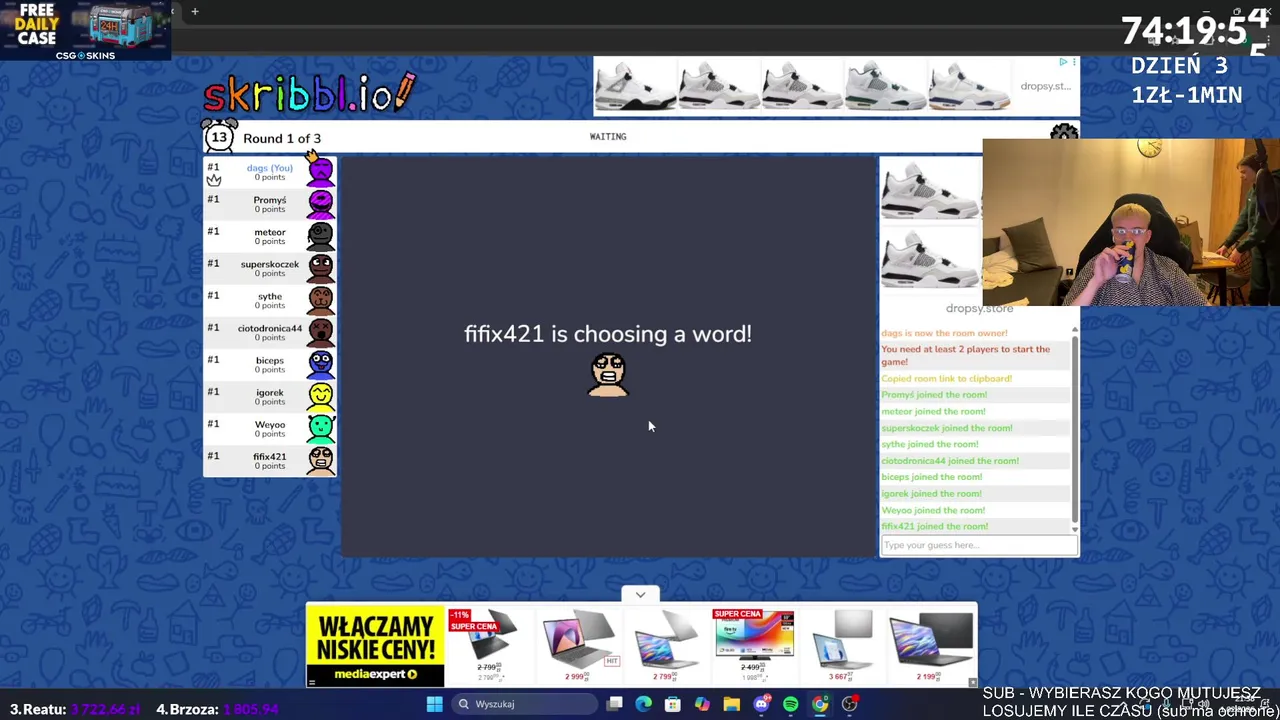Click the SUPER CENA TV product ad
1280x720 pixels.
[x=753, y=645]
